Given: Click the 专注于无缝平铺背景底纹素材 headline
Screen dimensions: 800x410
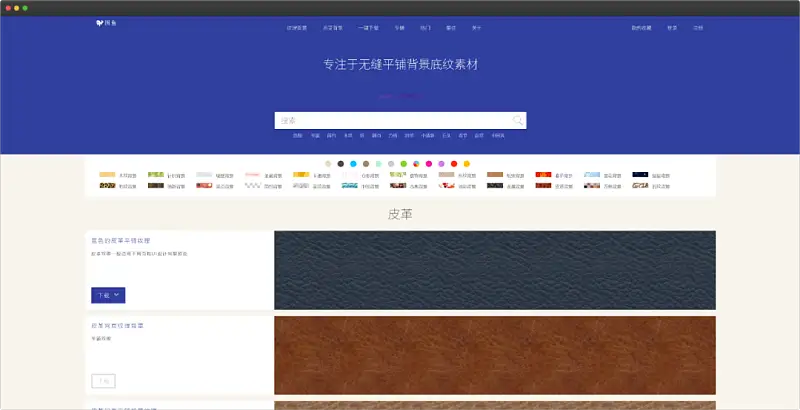Looking at the screenshot, I should point(401,65).
